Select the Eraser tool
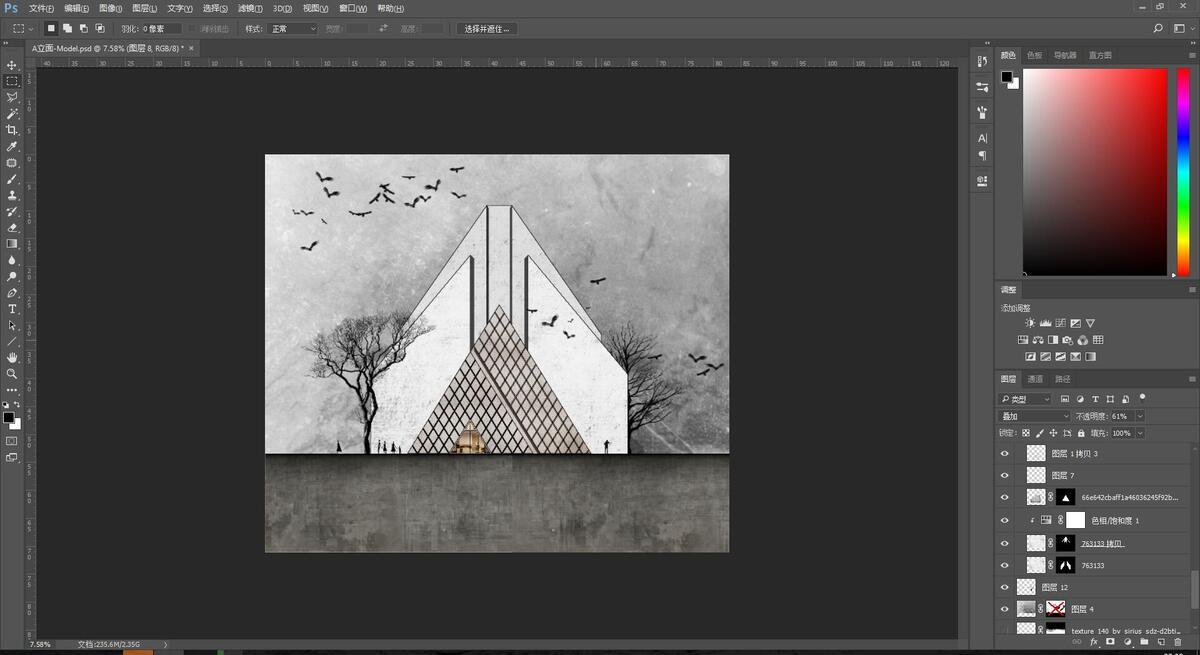The height and width of the screenshot is (655, 1200). point(12,228)
